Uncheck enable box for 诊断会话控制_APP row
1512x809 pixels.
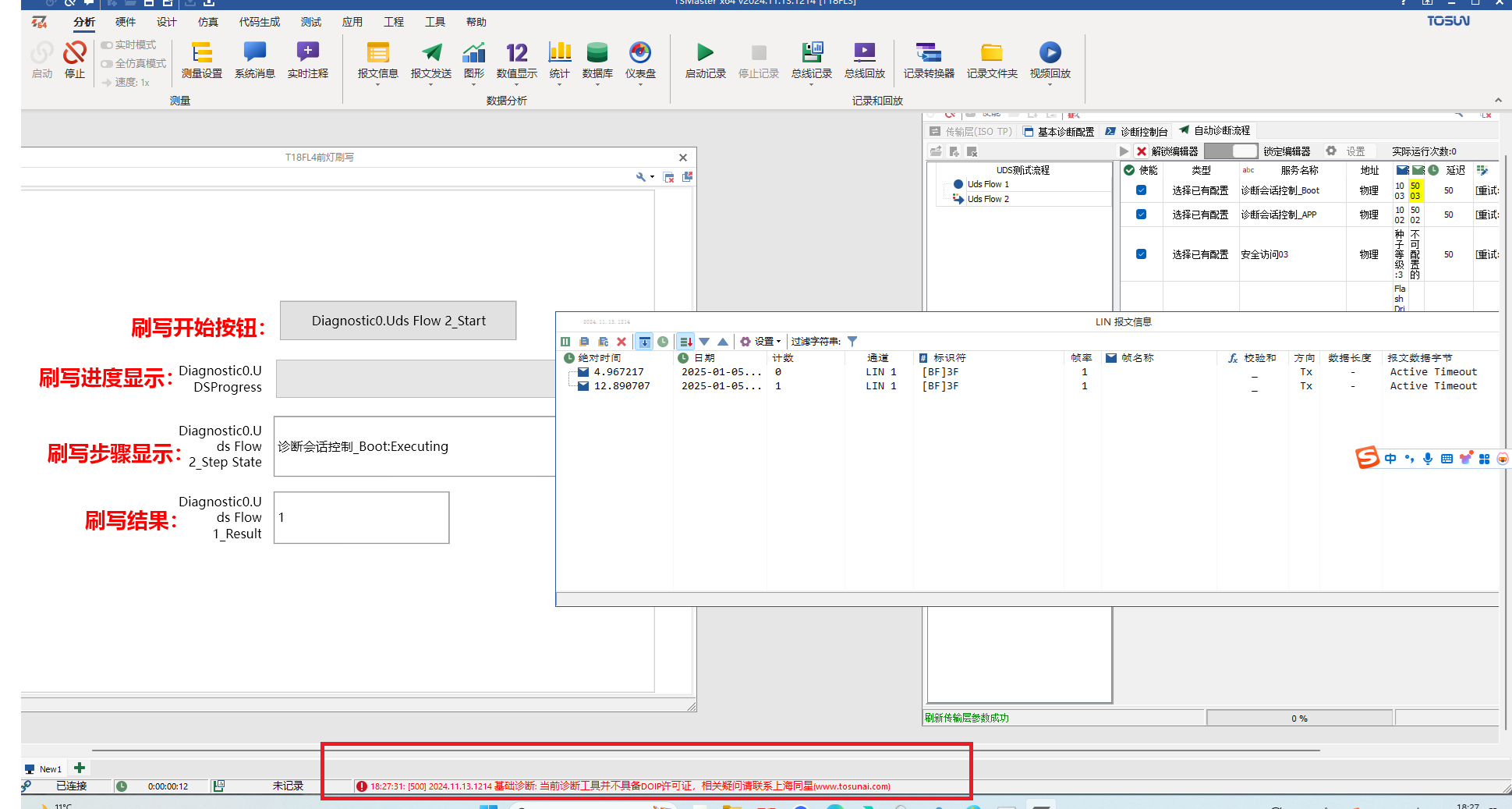tap(1141, 215)
